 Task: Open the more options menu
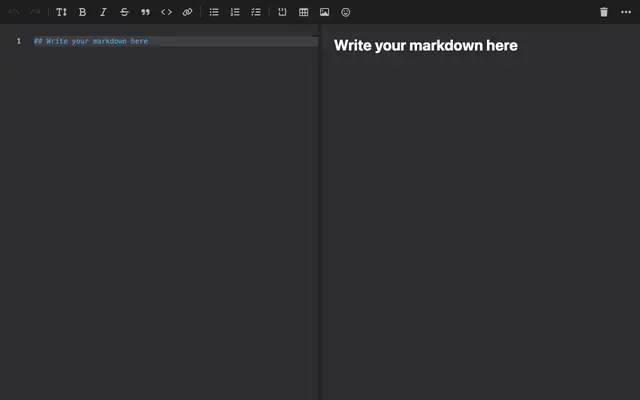point(626,12)
